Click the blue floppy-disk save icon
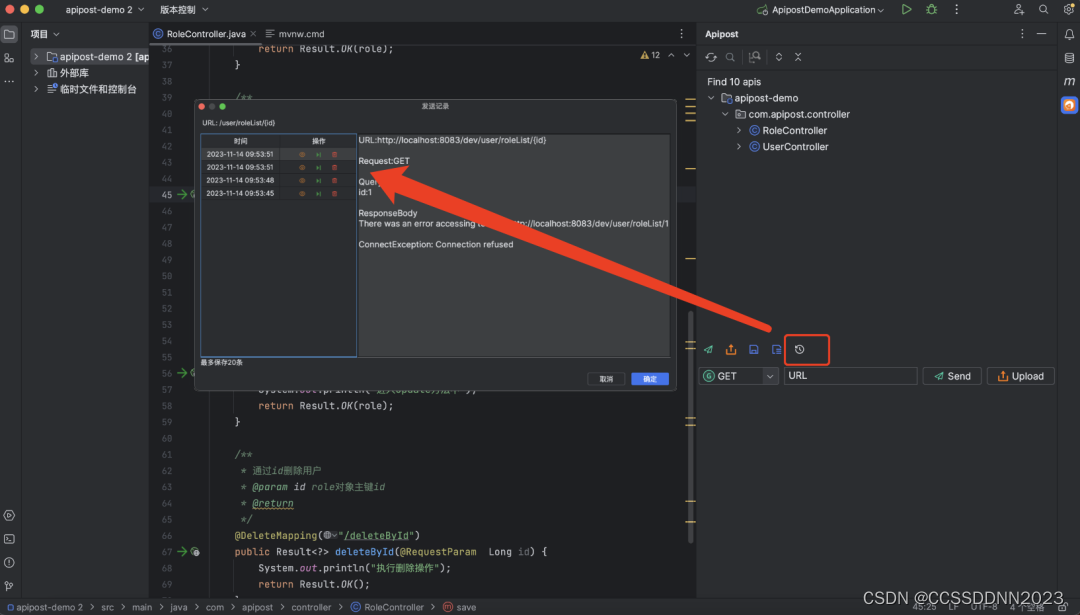 click(754, 350)
